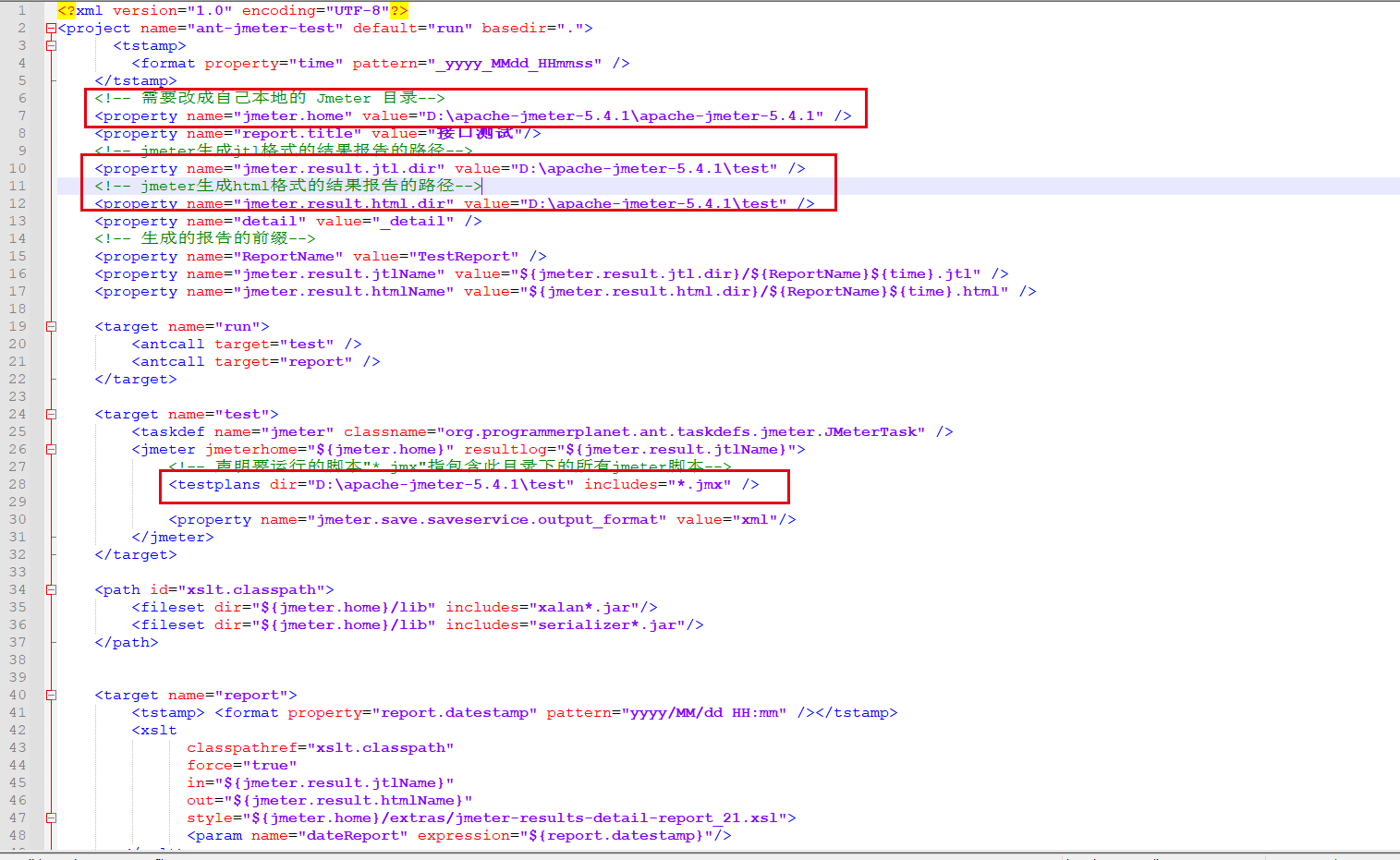Click the ReportName property line
Viewport: 1400px width, 860px height.
(x=320, y=256)
